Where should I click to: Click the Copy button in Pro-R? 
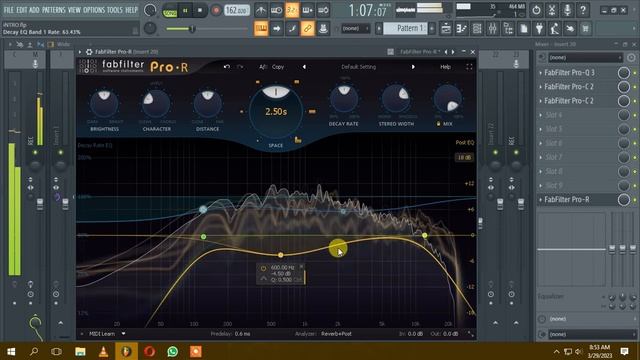[278, 67]
